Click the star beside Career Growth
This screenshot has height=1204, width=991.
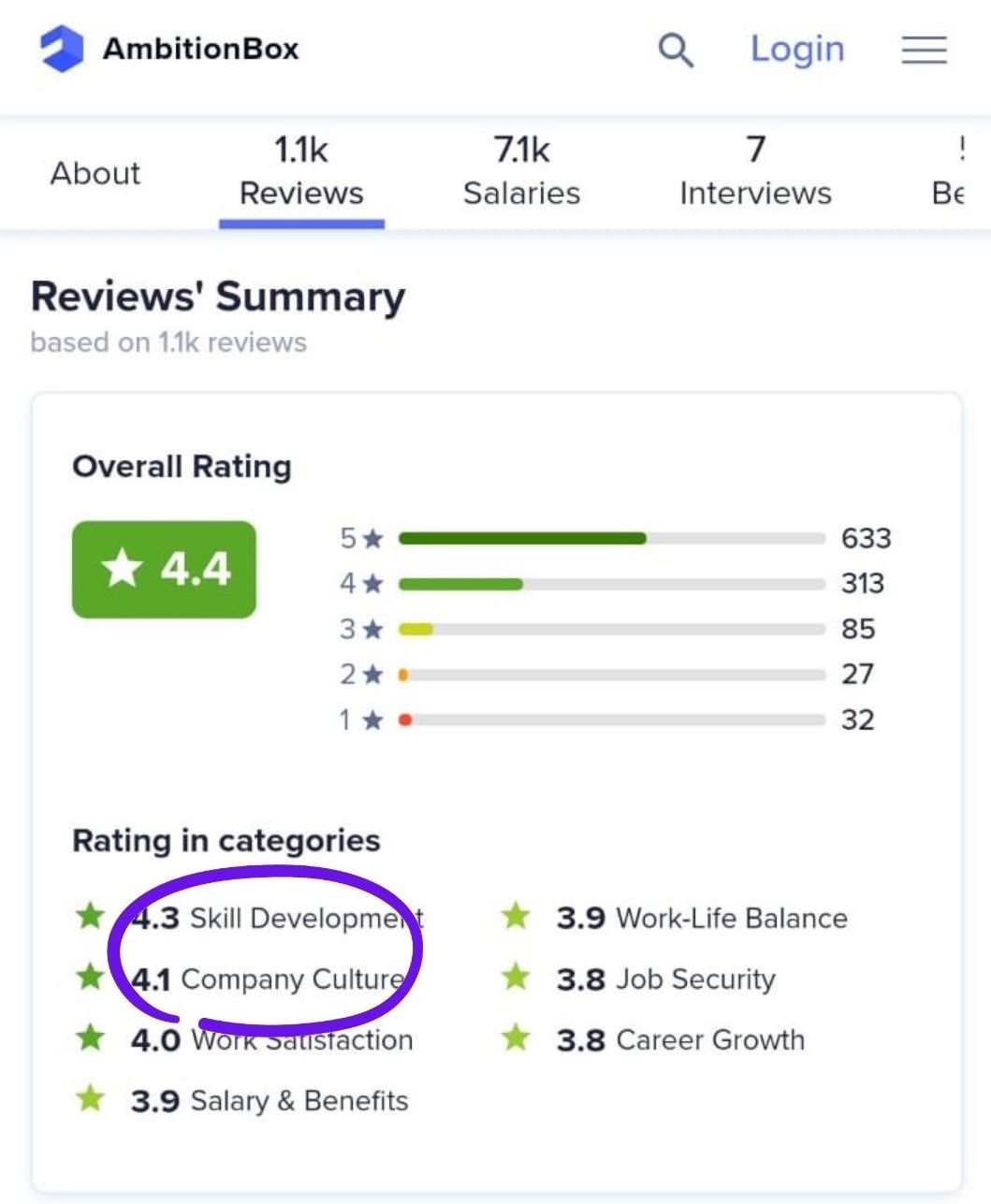click(516, 1038)
